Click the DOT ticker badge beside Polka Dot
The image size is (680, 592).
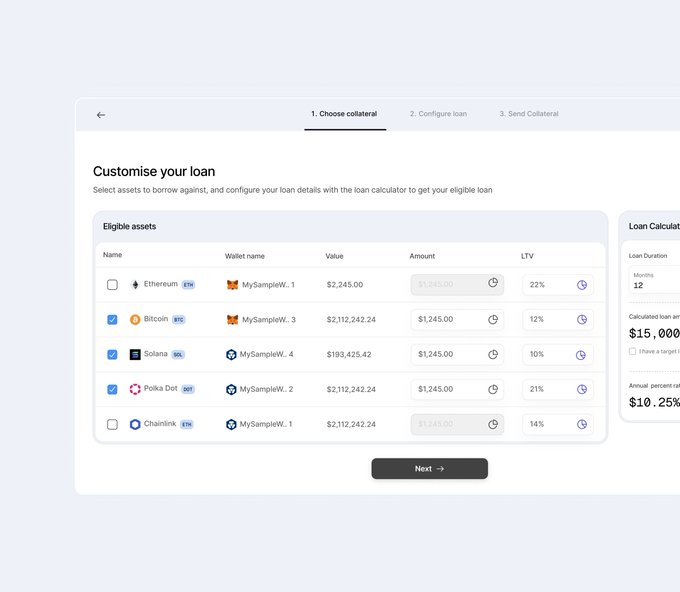[188, 389]
